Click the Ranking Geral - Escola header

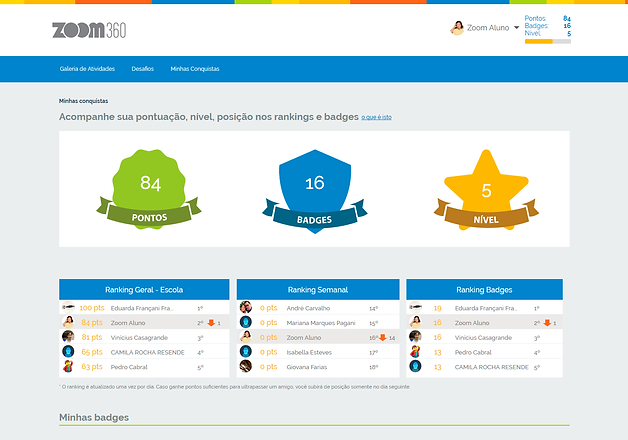[x=144, y=289]
